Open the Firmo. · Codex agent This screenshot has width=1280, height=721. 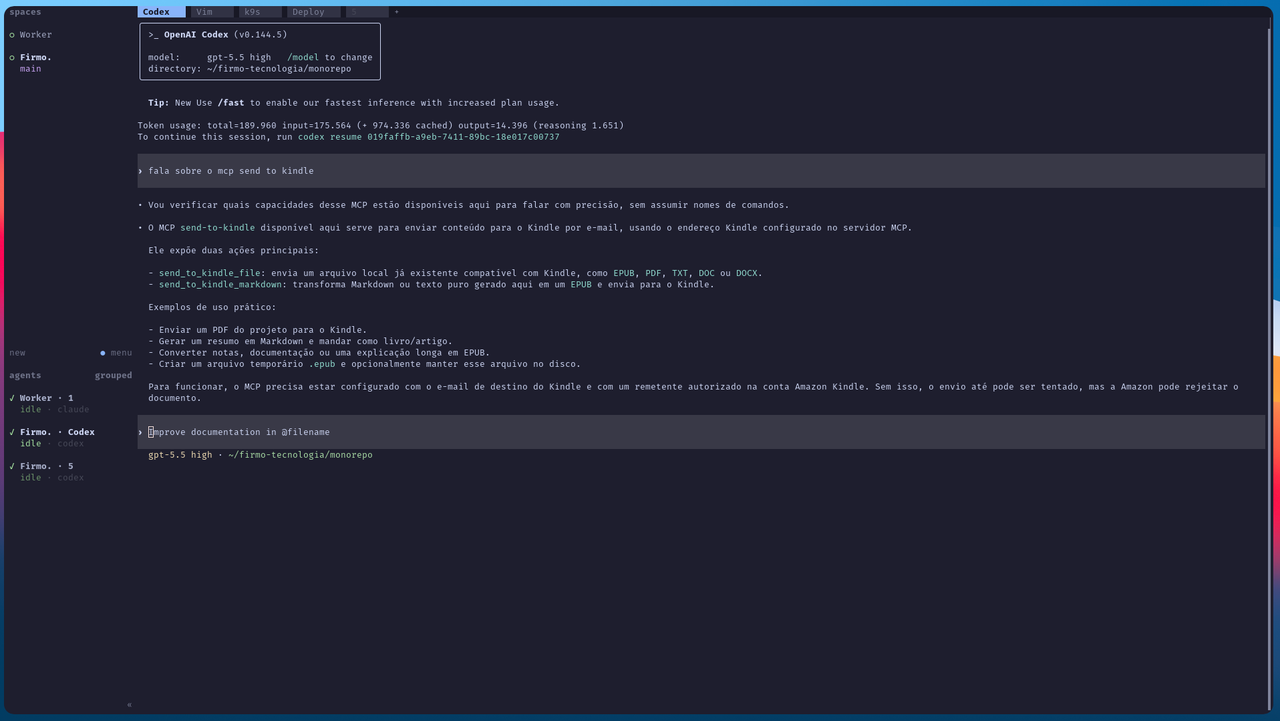tap(57, 432)
